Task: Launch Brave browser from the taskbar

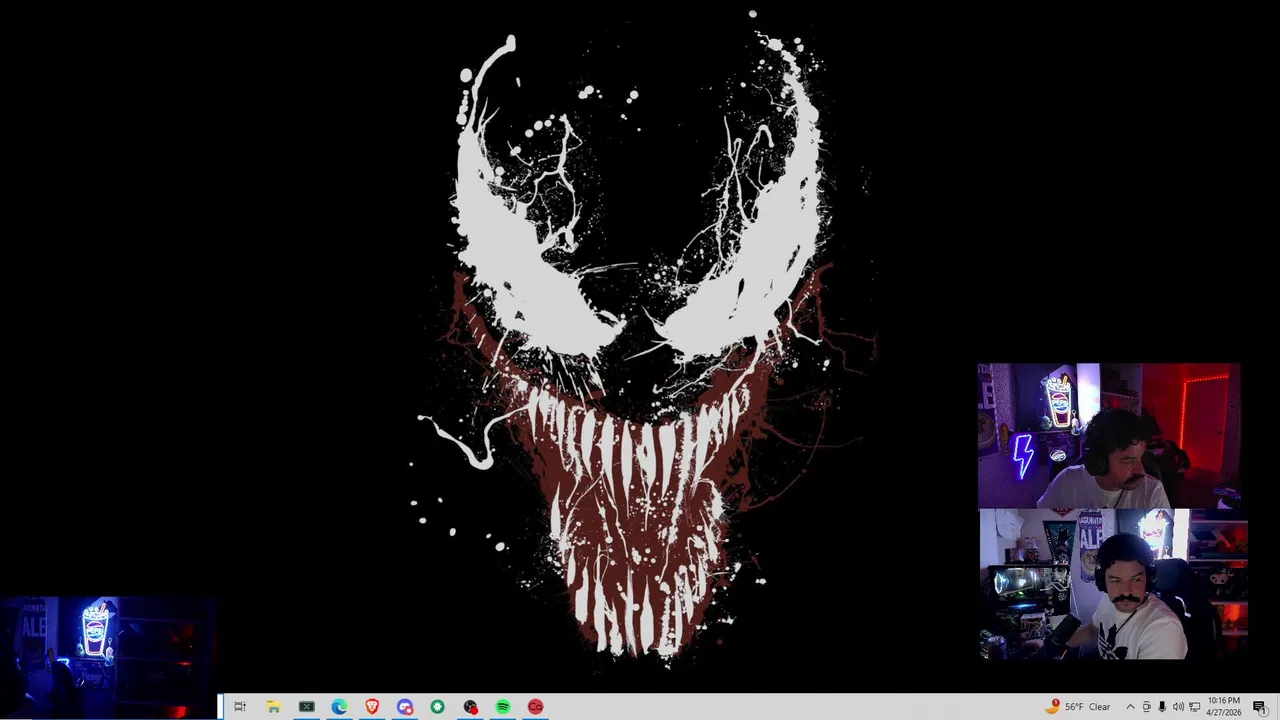Action: pyautogui.click(x=372, y=707)
